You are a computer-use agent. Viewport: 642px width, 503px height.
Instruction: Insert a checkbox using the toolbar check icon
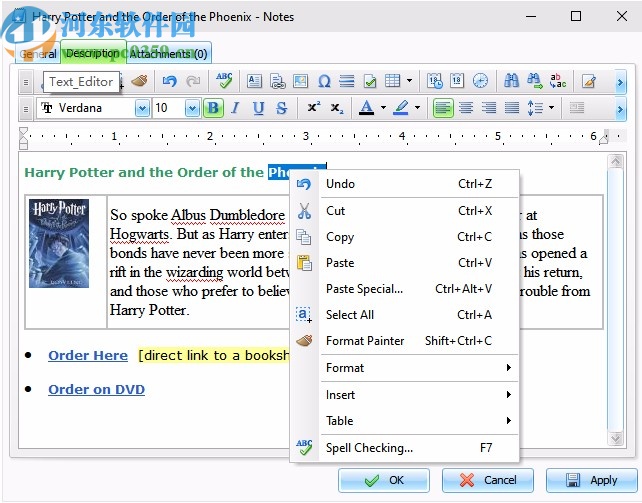coord(370,81)
